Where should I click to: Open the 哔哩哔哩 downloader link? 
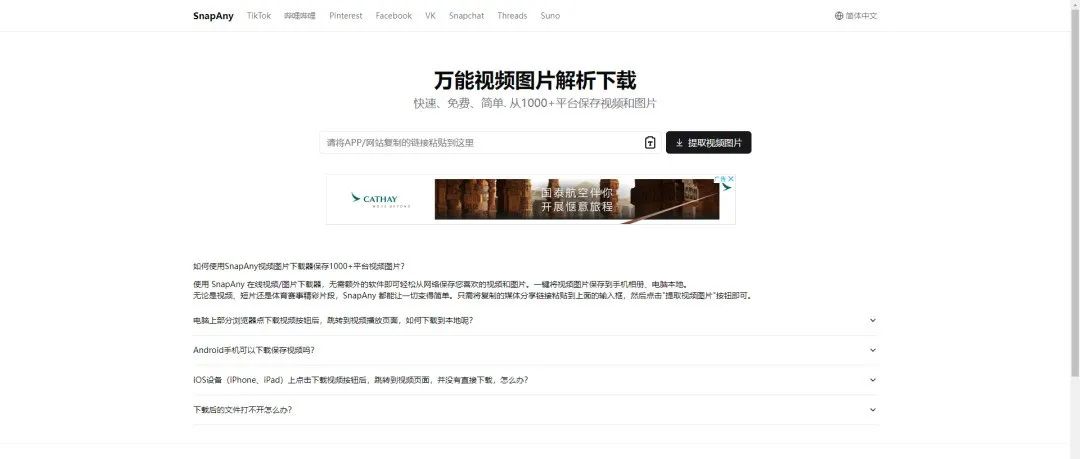point(300,16)
